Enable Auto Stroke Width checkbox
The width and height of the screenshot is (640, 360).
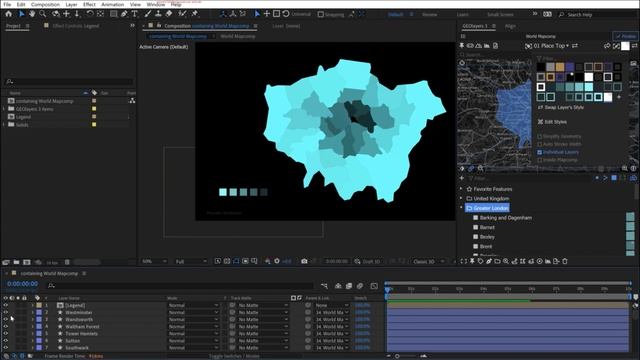pos(540,144)
